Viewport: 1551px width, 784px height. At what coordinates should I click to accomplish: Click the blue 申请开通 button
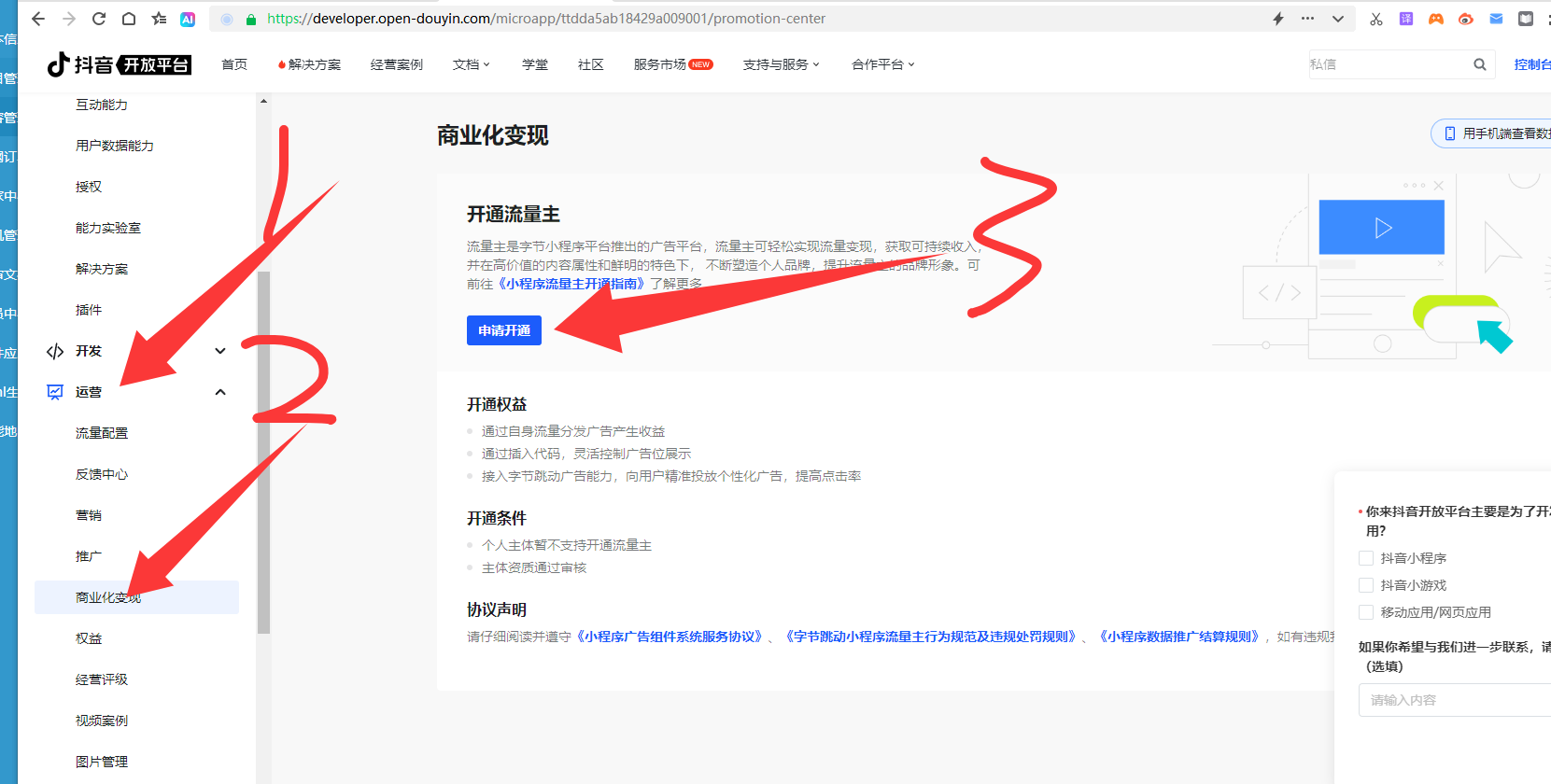point(504,330)
